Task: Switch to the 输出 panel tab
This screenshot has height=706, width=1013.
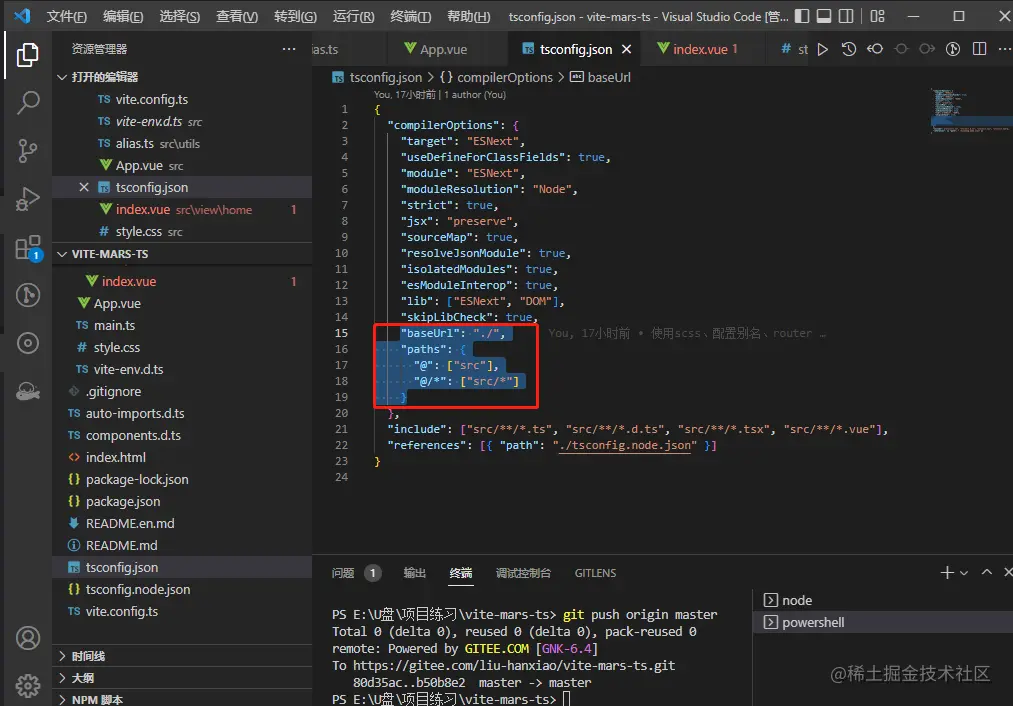Action: click(414, 573)
